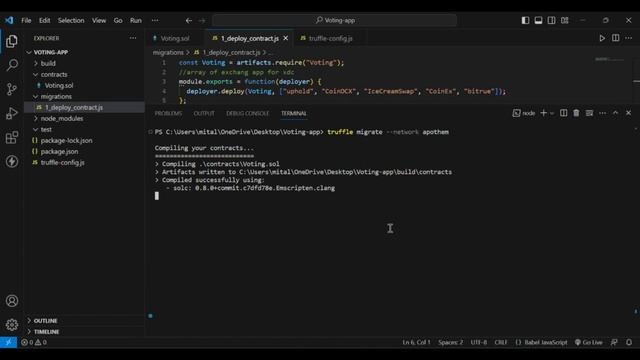Open terminal panel views and more actions ellipsis
Viewport: 640px width, 360px height.
tap(602, 113)
